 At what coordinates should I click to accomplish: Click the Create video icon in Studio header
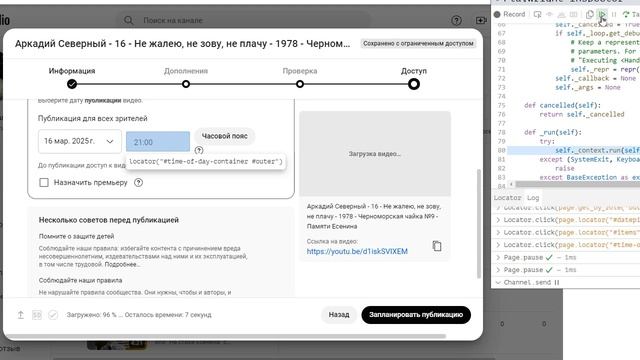(481, 20)
